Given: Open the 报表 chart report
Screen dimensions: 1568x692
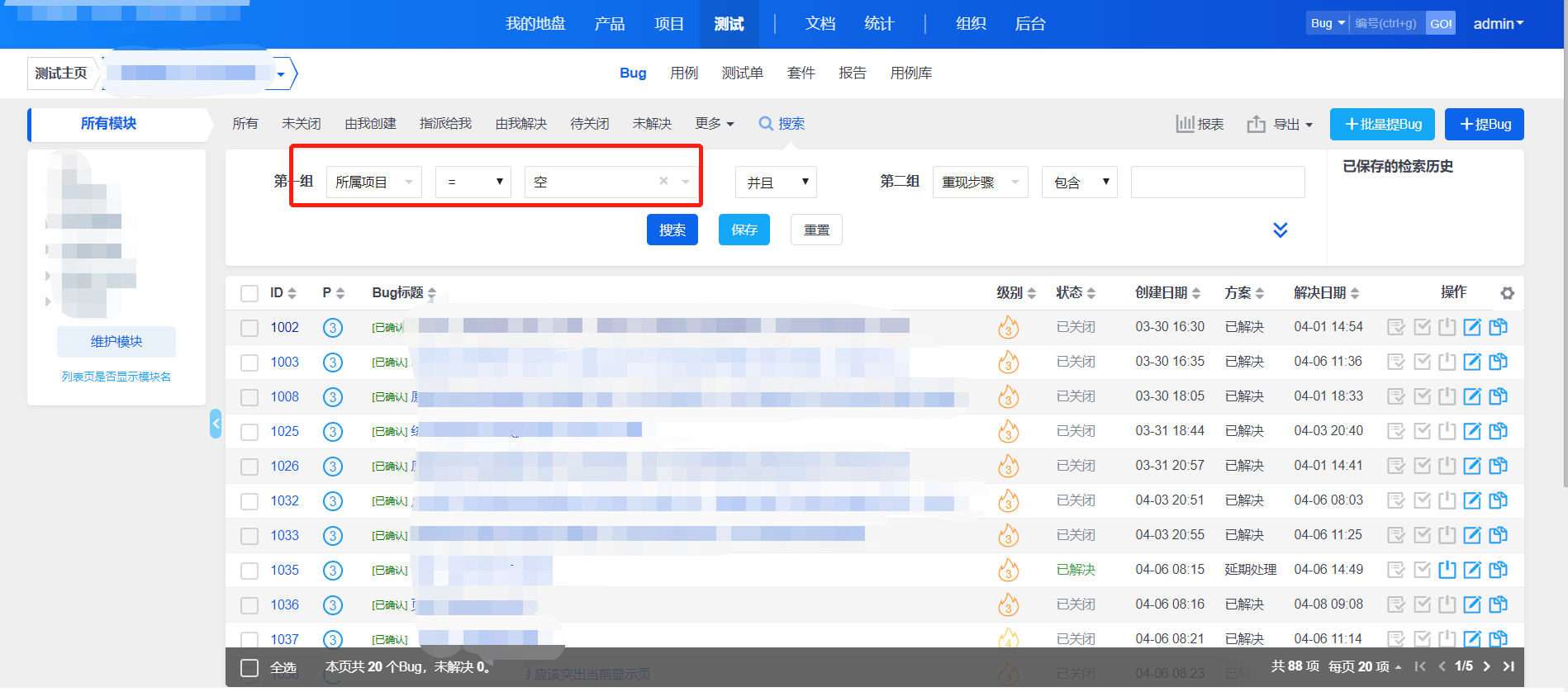Looking at the screenshot, I should point(1200,124).
